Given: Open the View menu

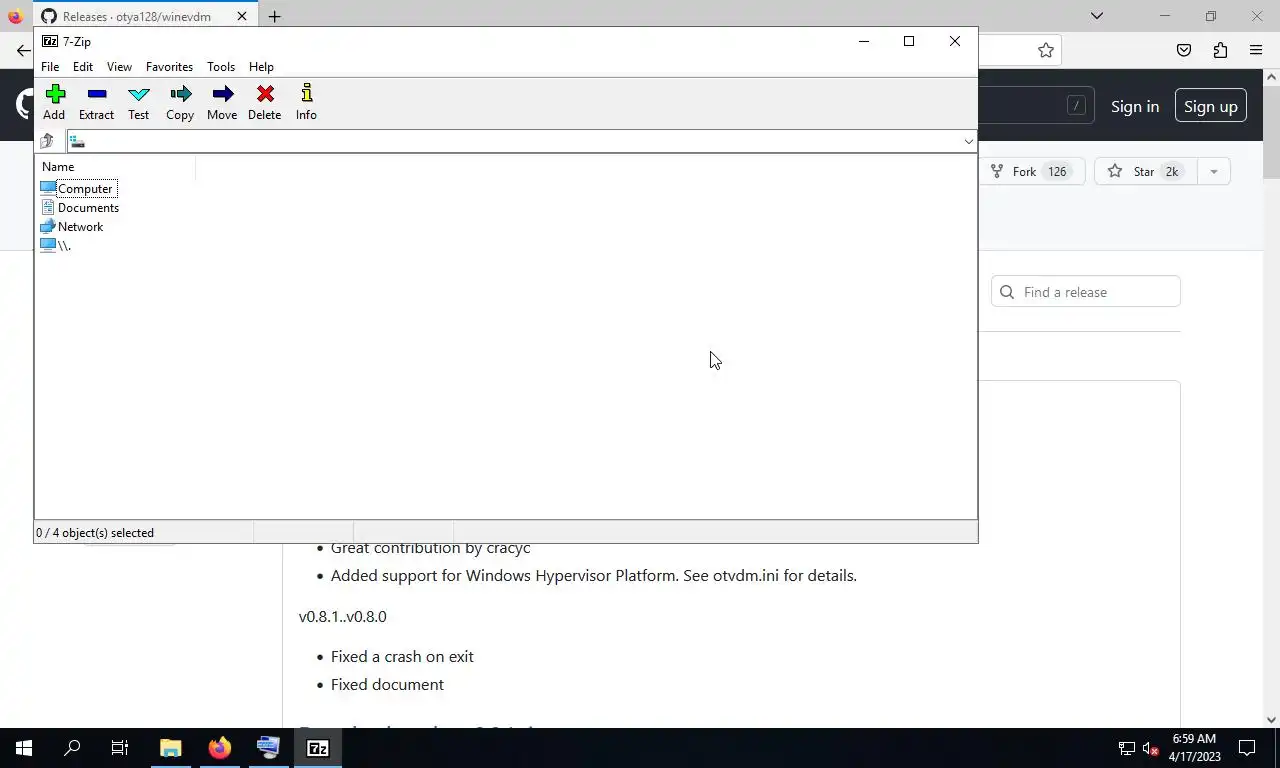Looking at the screenshot, I should [x=119, y=67].
